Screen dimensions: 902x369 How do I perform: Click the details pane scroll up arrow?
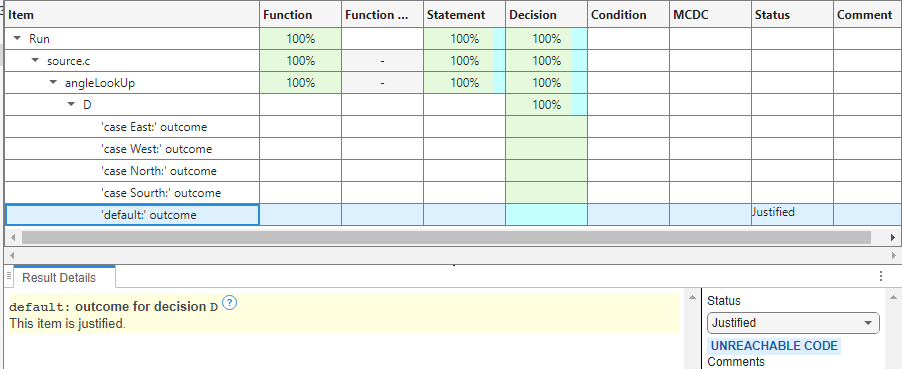pyautogui.click(x=692, y=297)
